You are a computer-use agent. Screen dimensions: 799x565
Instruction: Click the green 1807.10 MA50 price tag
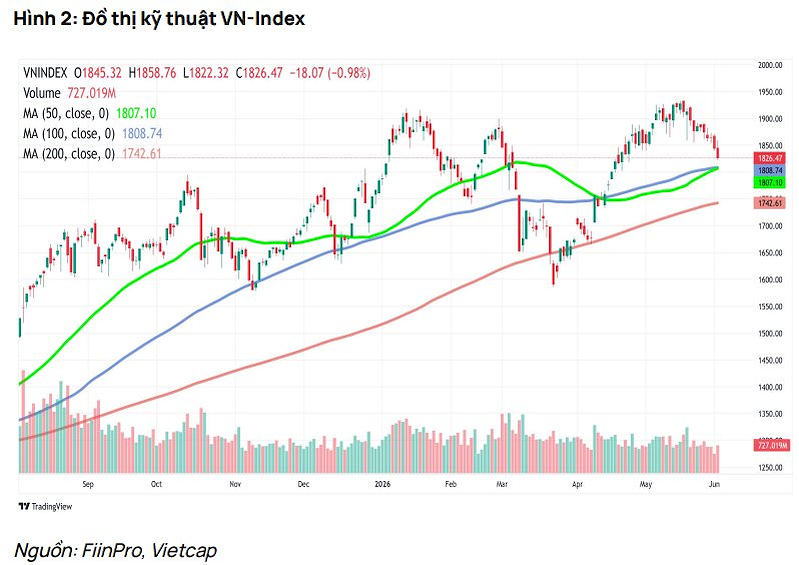click(x=769, y=182)
